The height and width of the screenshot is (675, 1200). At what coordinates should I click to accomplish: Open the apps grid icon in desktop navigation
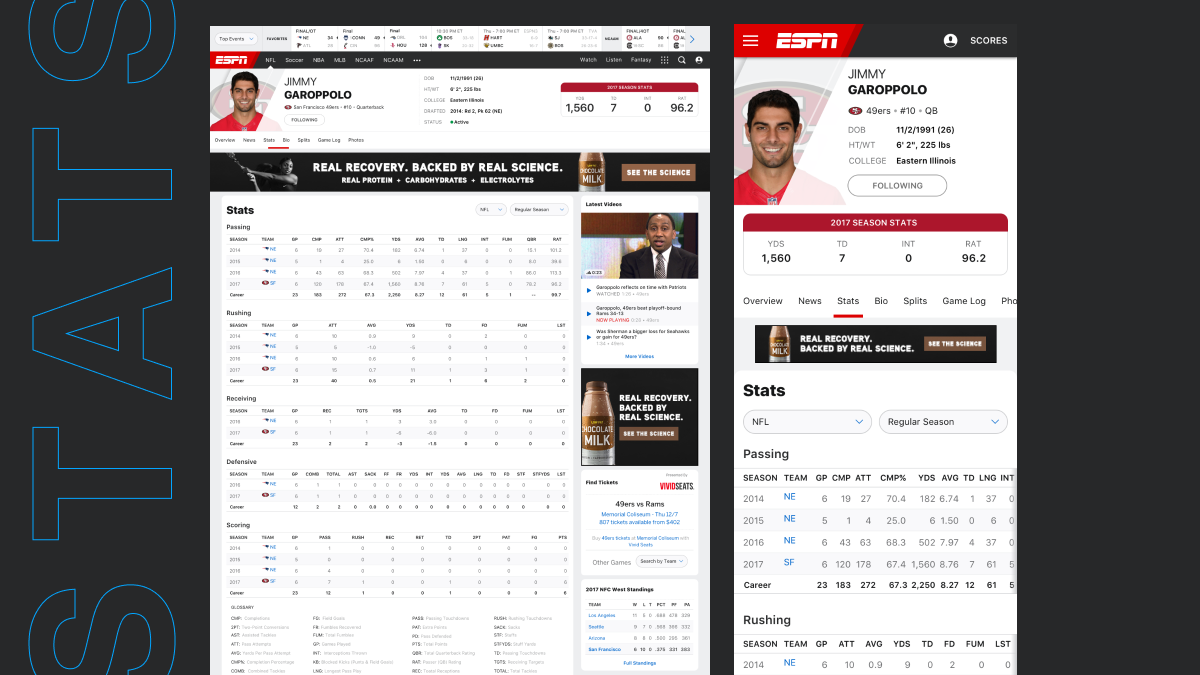pos(665,60)
